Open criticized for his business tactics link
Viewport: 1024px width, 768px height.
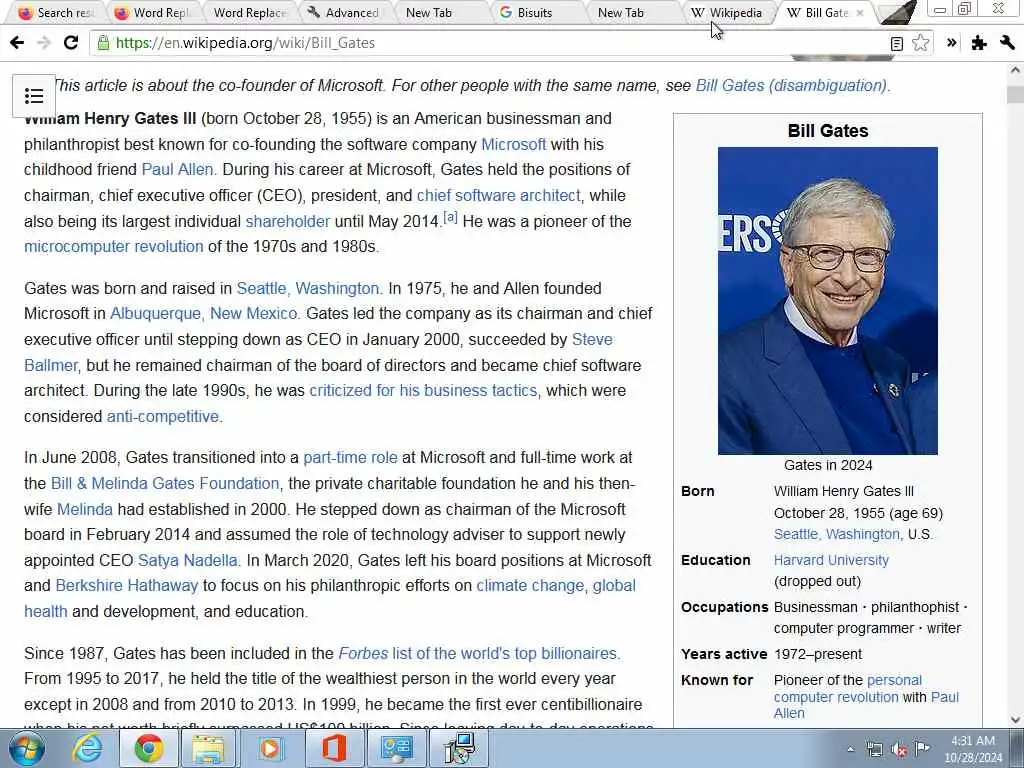(x=423, y=391)
